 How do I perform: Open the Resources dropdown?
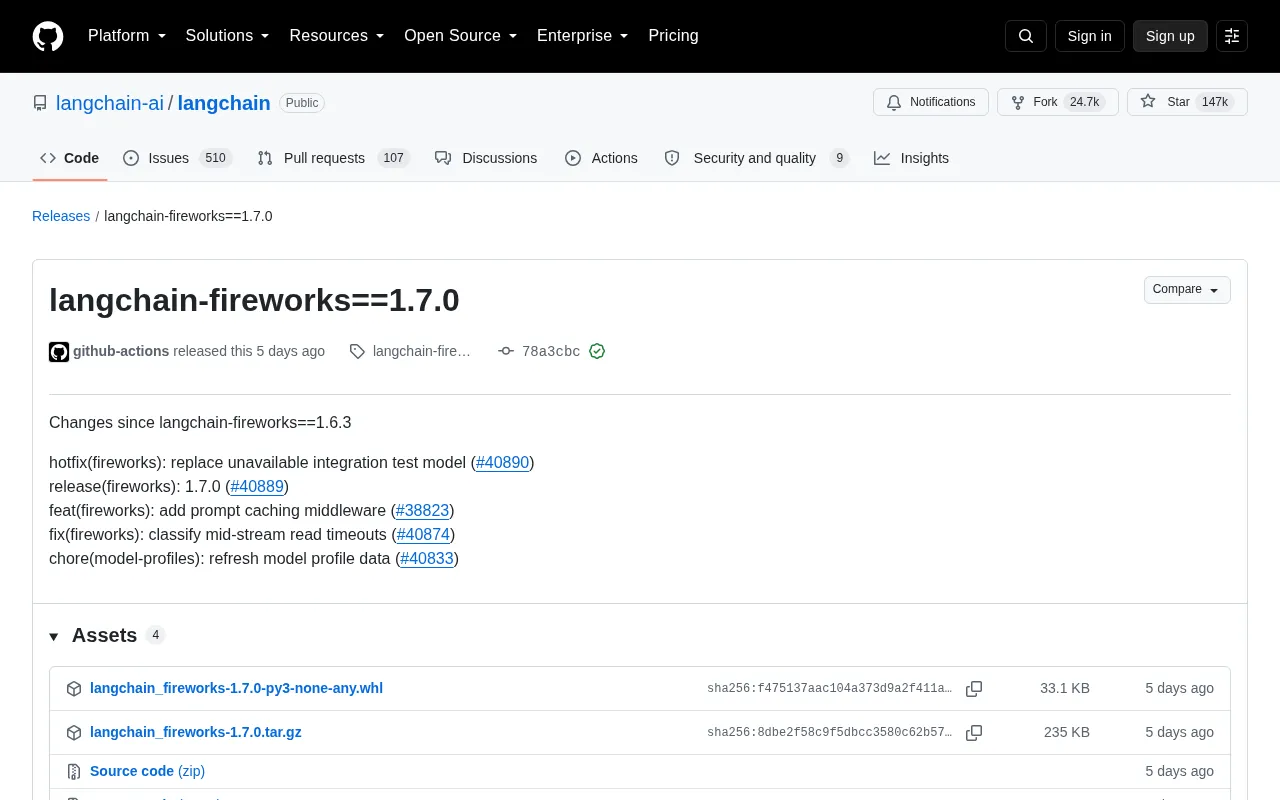pyautogui.click(x=337, y=36)
